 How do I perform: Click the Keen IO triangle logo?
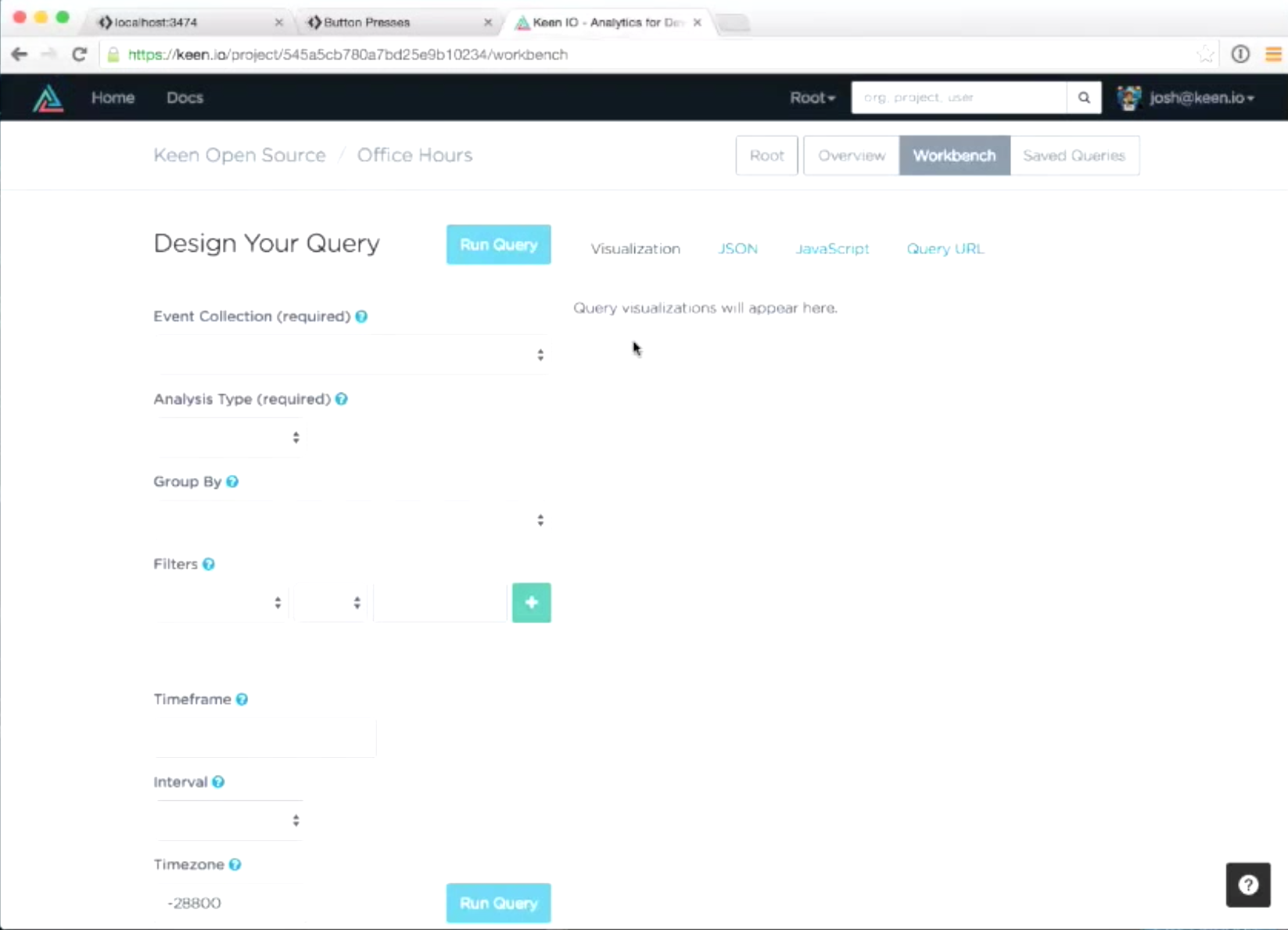pos(48,99)
